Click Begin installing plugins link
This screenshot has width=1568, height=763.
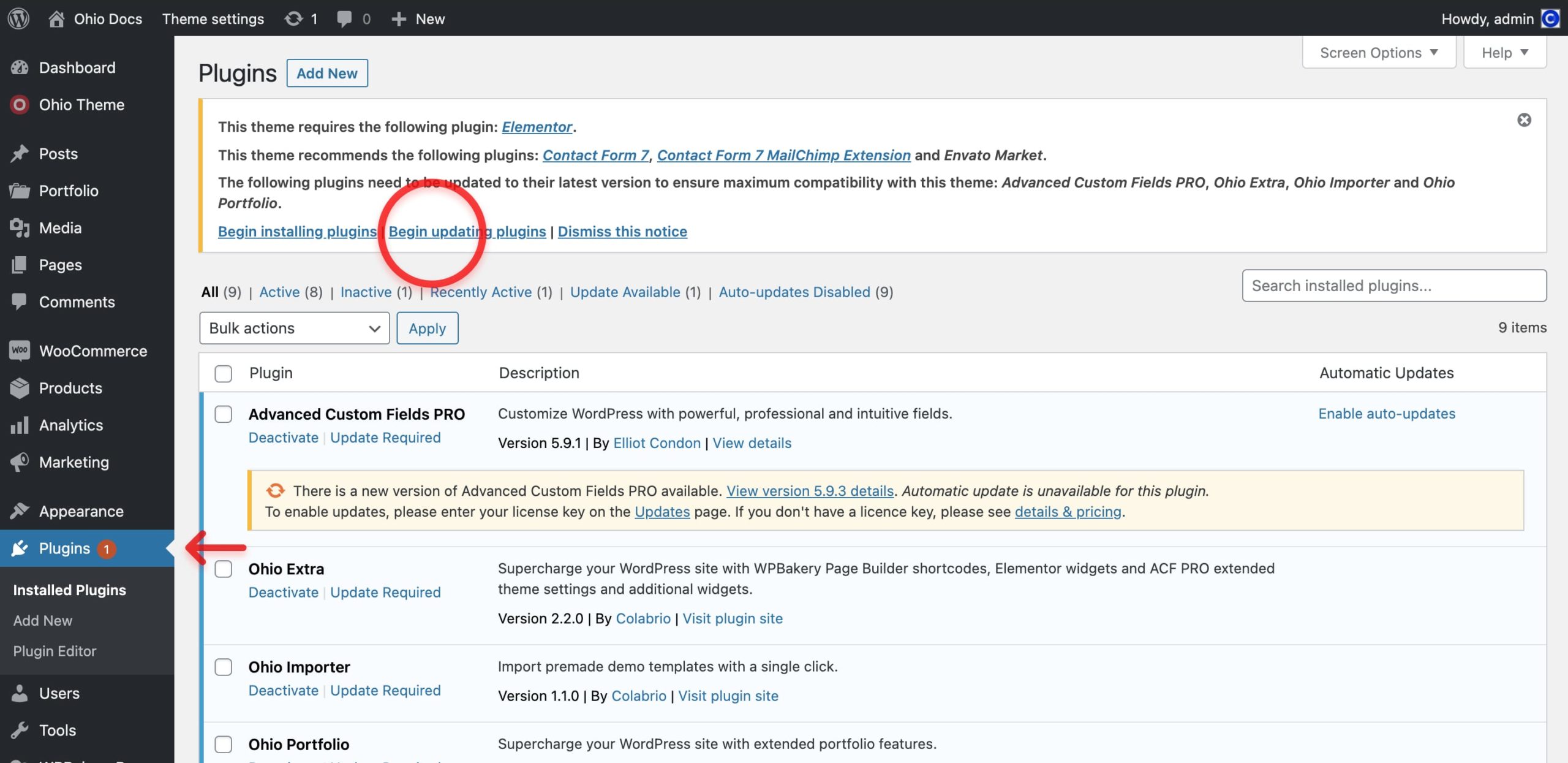(297, 231)
